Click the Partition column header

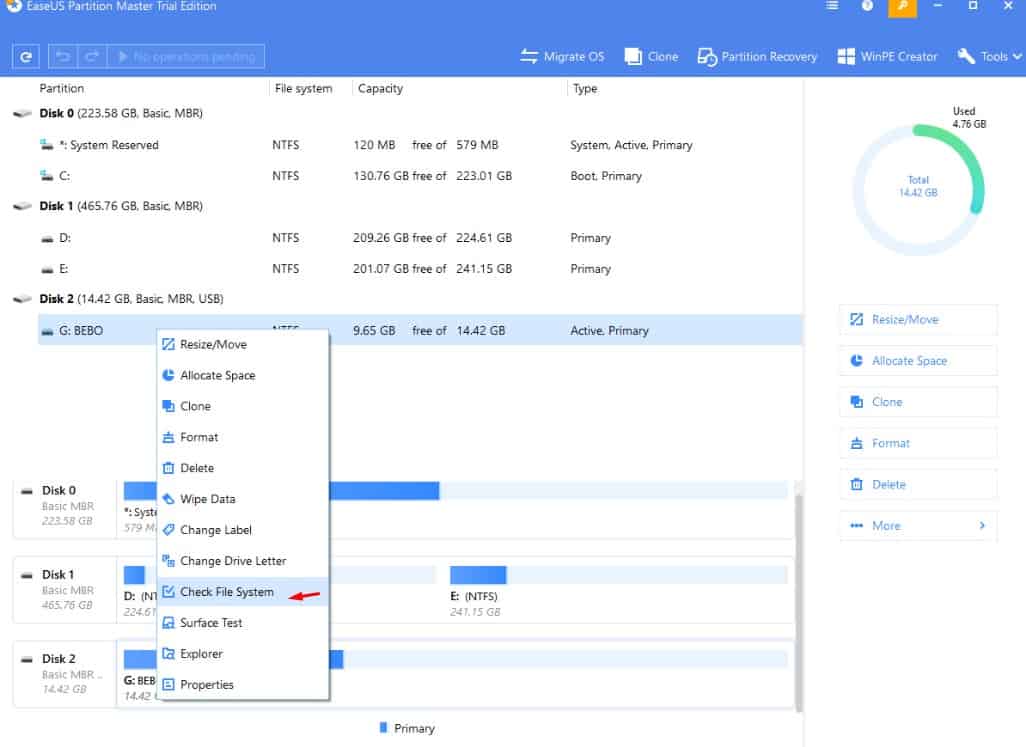click(x=62, y=88)
